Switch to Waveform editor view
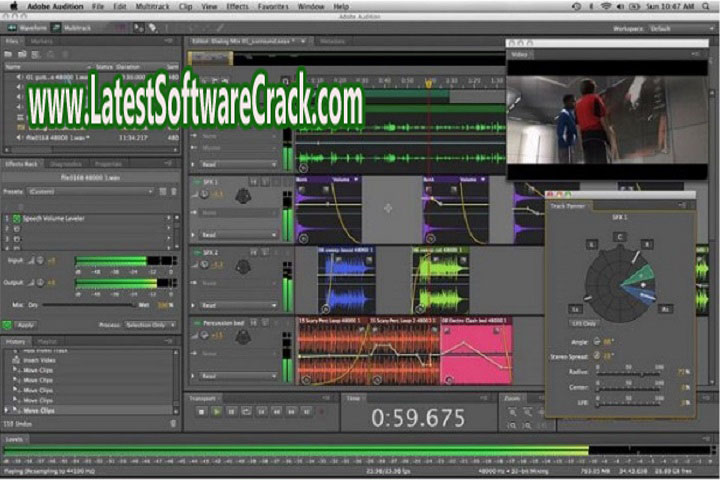The image size is (720, 480). 27,28
